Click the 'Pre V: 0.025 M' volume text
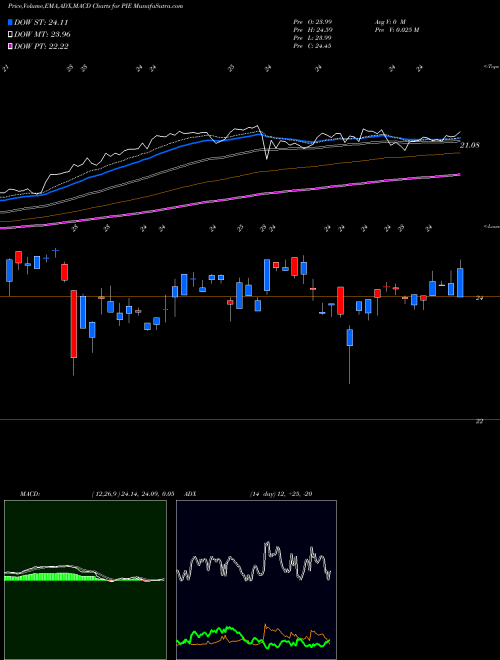Image resolution: width=500 pixels, height=660 pixels. (x=398, y=30)
